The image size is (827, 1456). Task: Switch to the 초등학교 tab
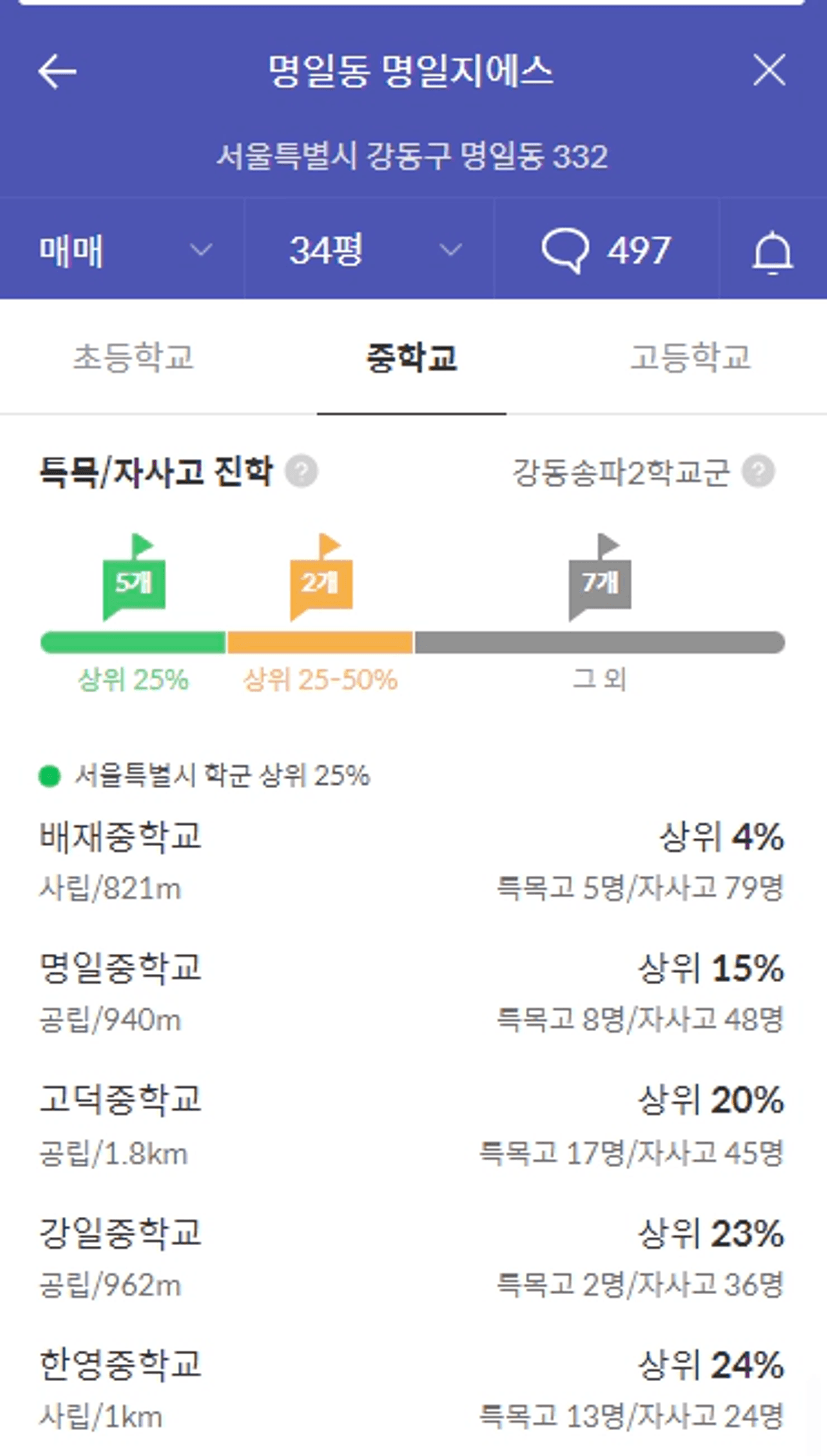[x=133, y=357]
